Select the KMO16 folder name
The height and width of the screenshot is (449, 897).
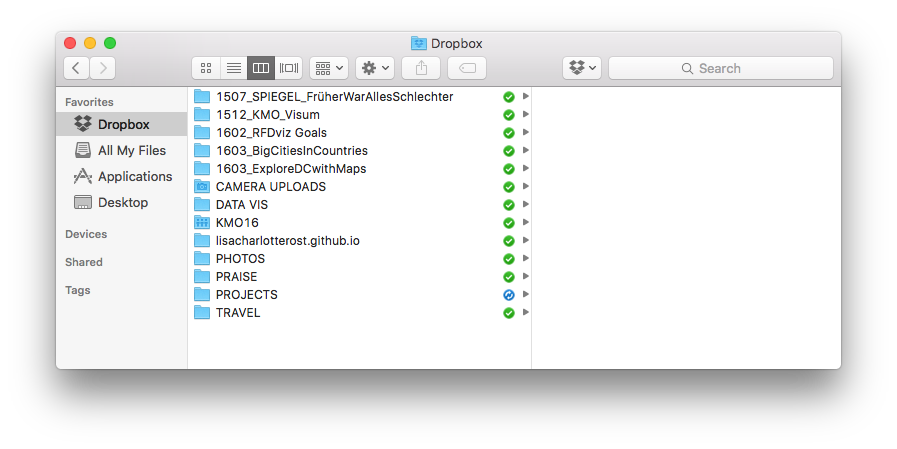[x=237, y=222]
